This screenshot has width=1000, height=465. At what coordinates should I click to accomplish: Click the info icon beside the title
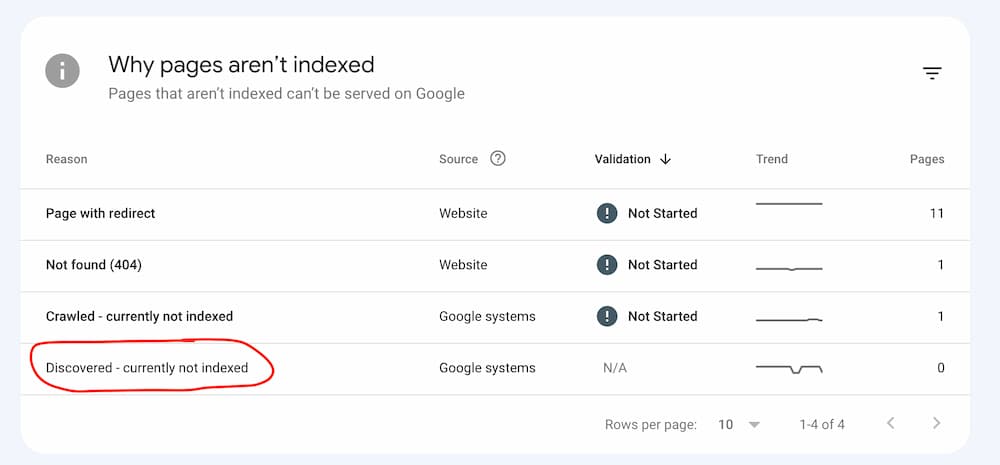pos(62,71)
